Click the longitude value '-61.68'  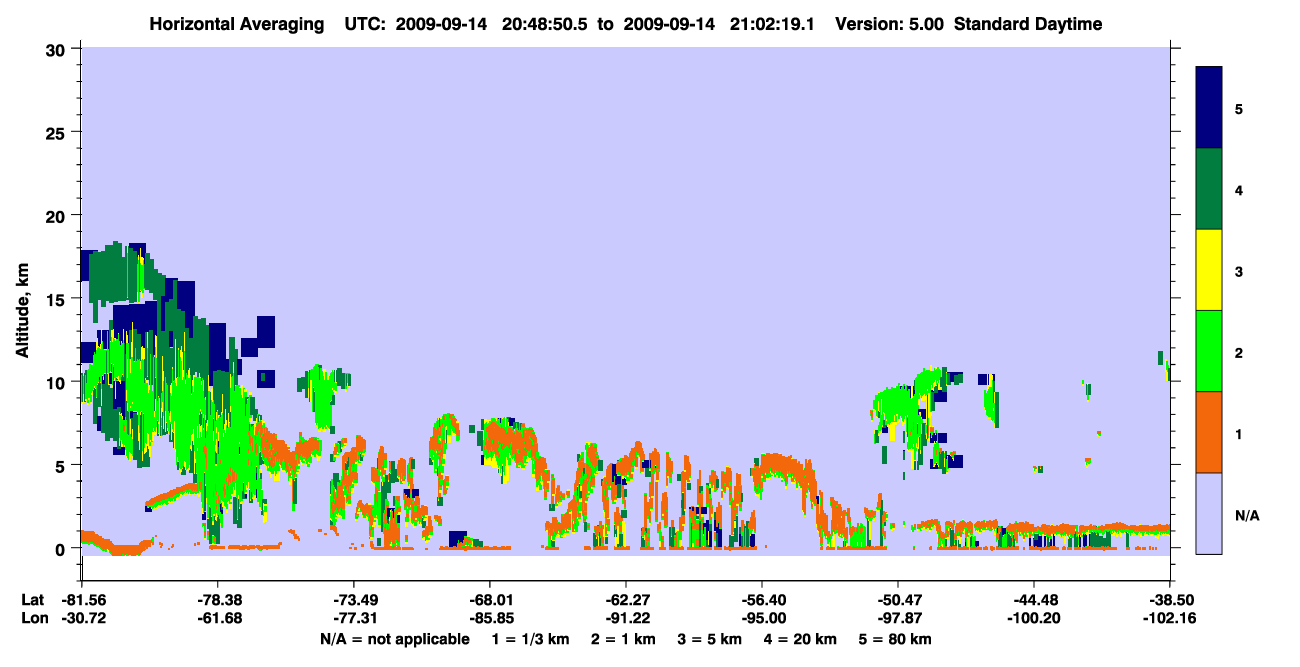pyautogui.click(x=217, y=619)
